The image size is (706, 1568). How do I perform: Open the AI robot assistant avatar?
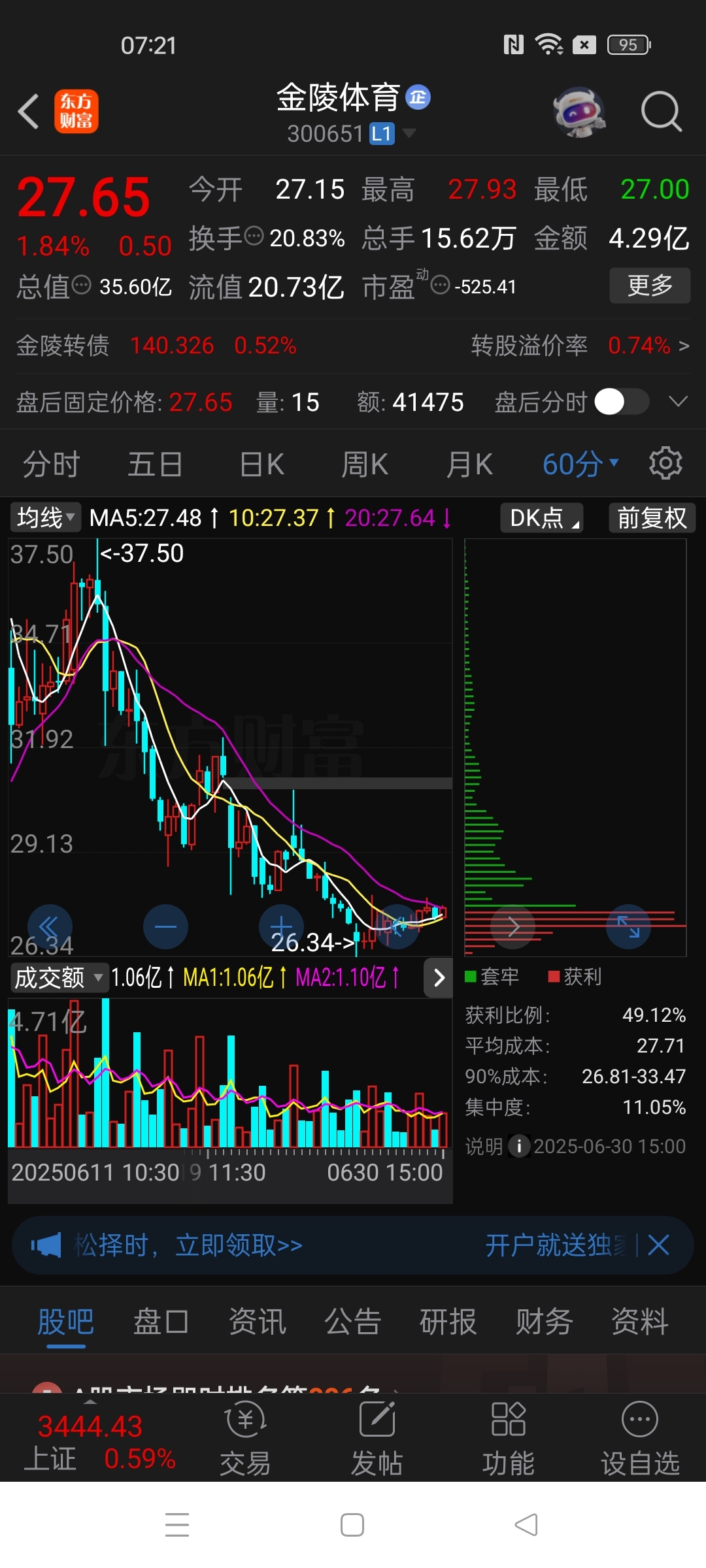579,112
